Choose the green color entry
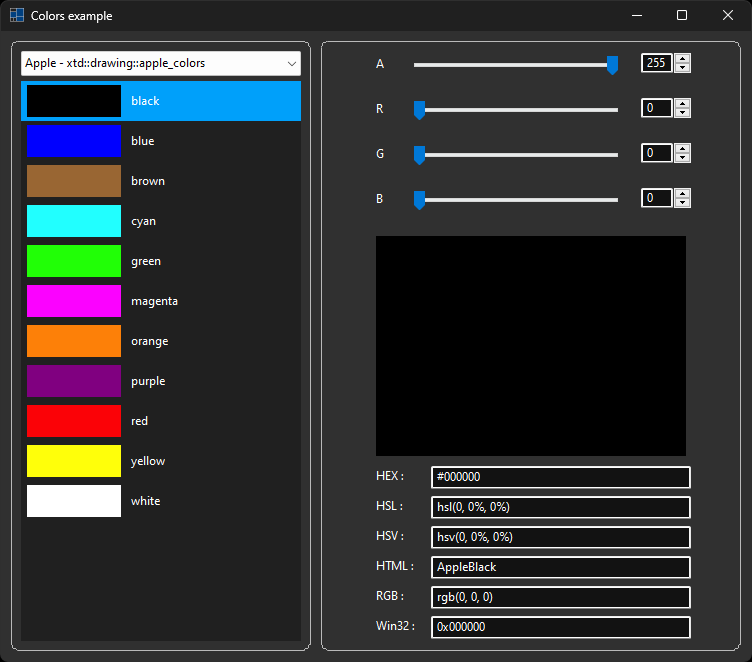The height and width of the screenshot is (662, 752). 74,261
